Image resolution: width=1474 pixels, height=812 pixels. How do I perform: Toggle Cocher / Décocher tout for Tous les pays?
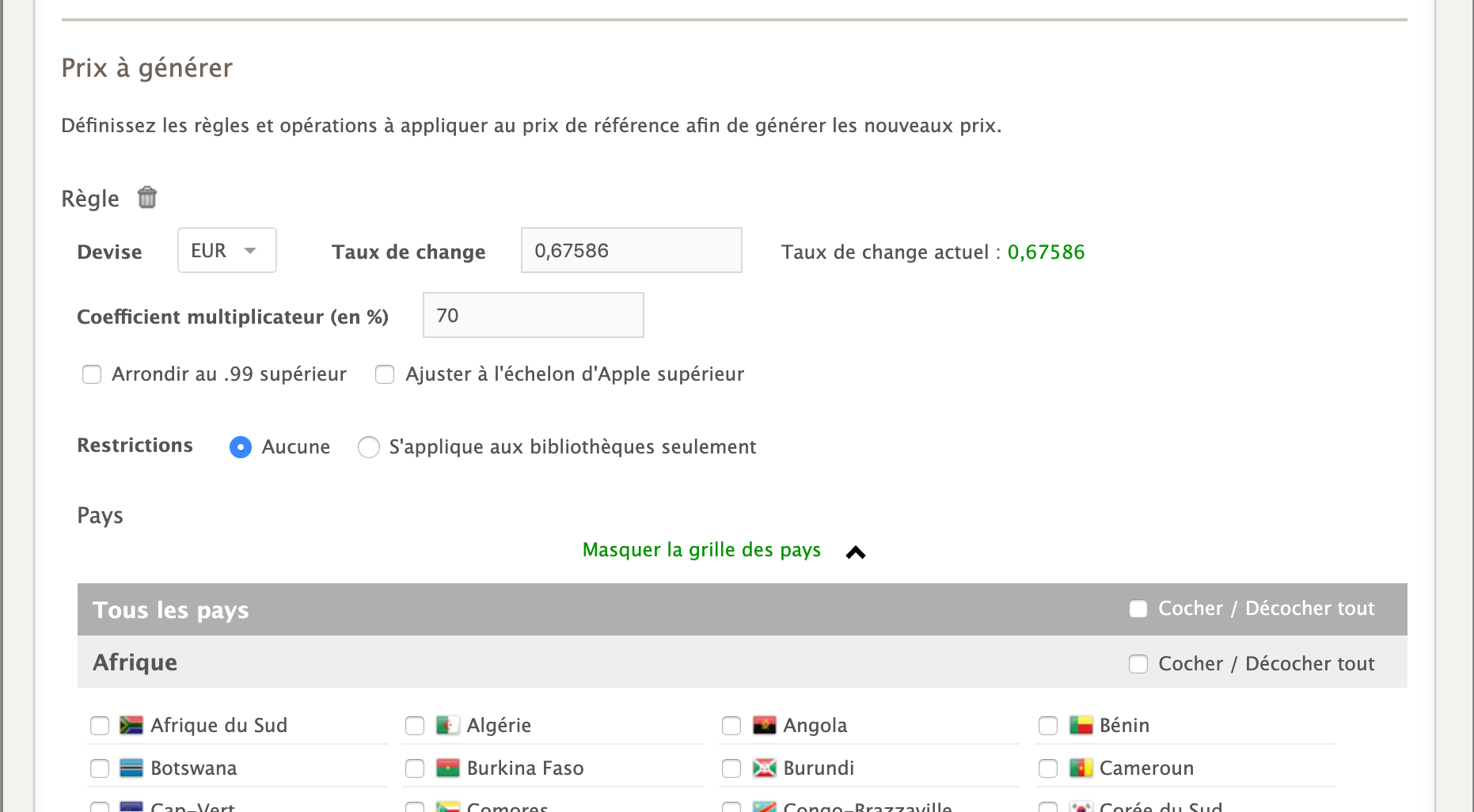(x=1138, y=609)
